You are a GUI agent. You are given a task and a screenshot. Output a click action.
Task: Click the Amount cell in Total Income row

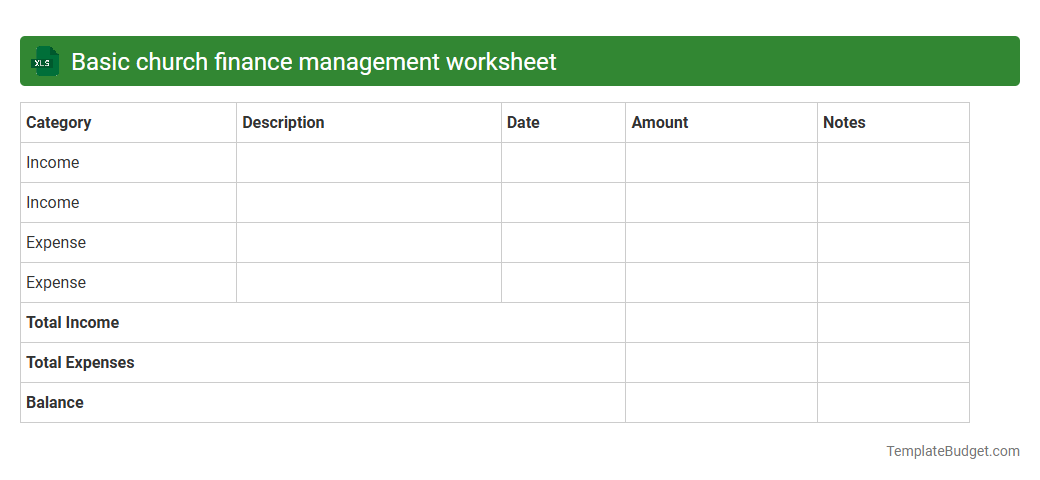coord(721,323)
